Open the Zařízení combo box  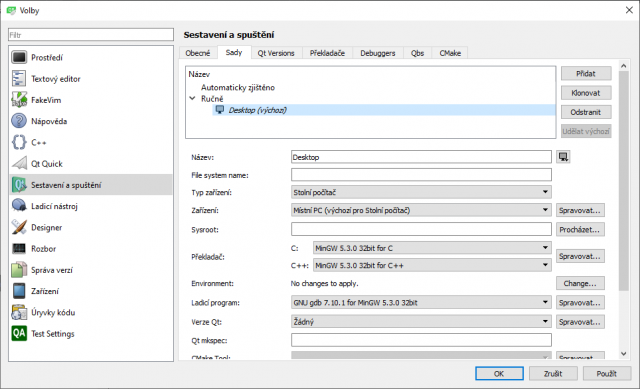point(421,210)
